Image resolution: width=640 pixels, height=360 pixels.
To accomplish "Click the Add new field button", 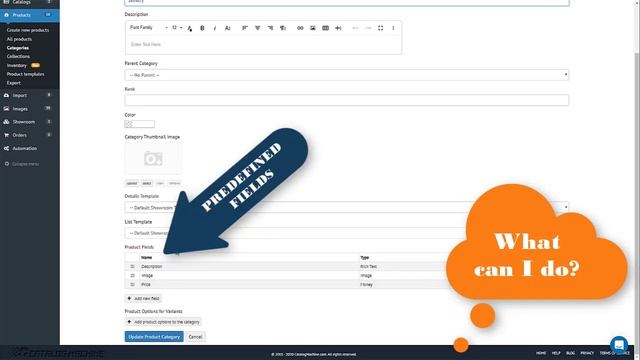I will 143,298.
